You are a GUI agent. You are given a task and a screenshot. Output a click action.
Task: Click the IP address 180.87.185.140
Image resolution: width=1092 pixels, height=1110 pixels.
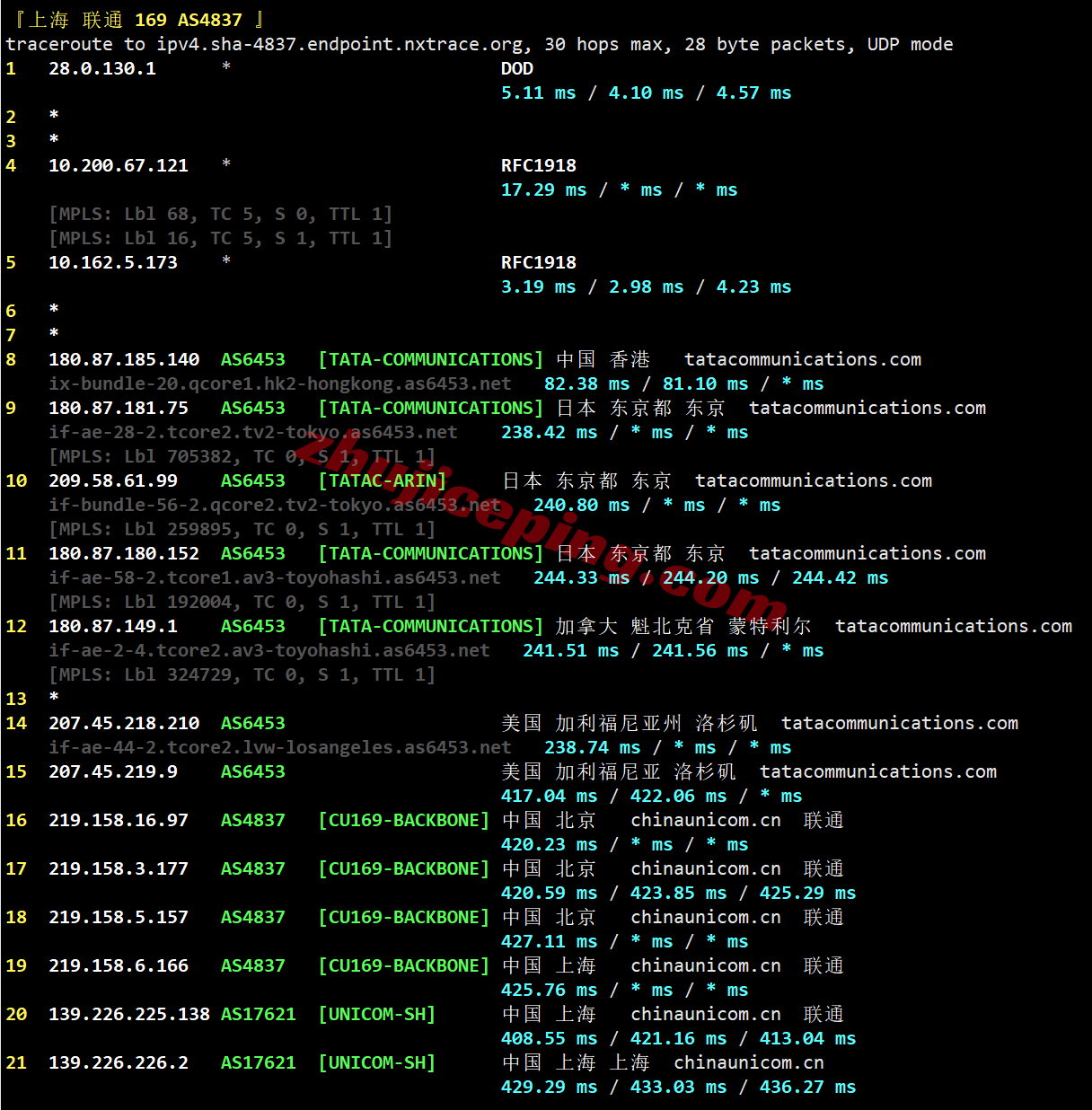[x=124, y=359]
